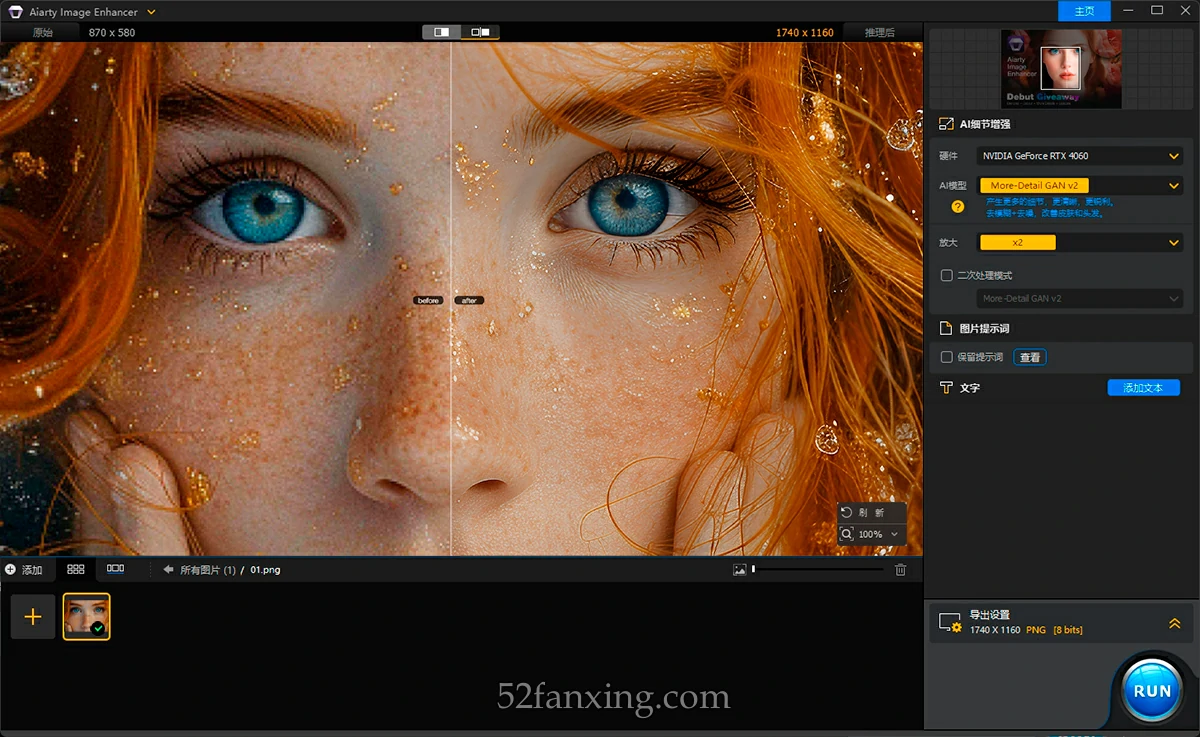Click the RUN button
The image size is (1200, 737).
[x=1152, y=690]
